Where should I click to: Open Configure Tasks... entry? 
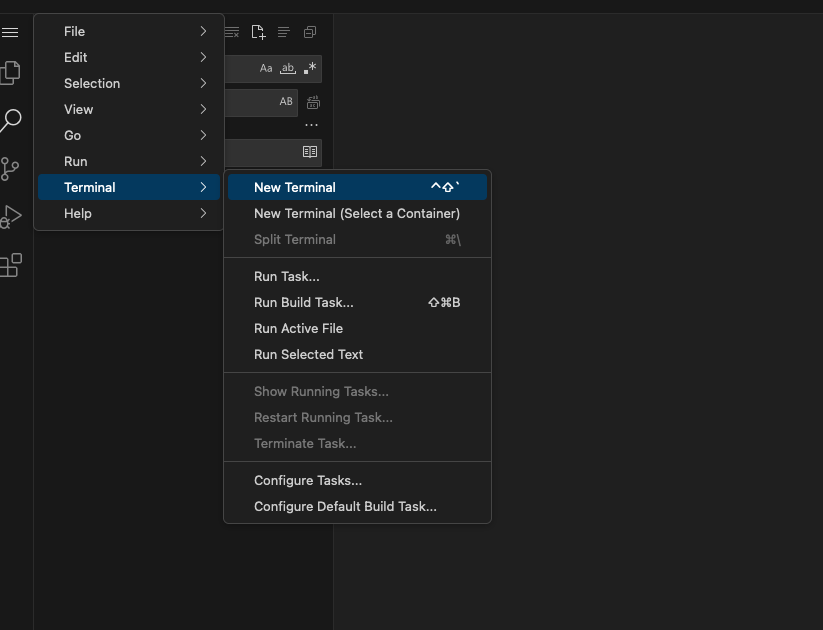click(357, 480)
